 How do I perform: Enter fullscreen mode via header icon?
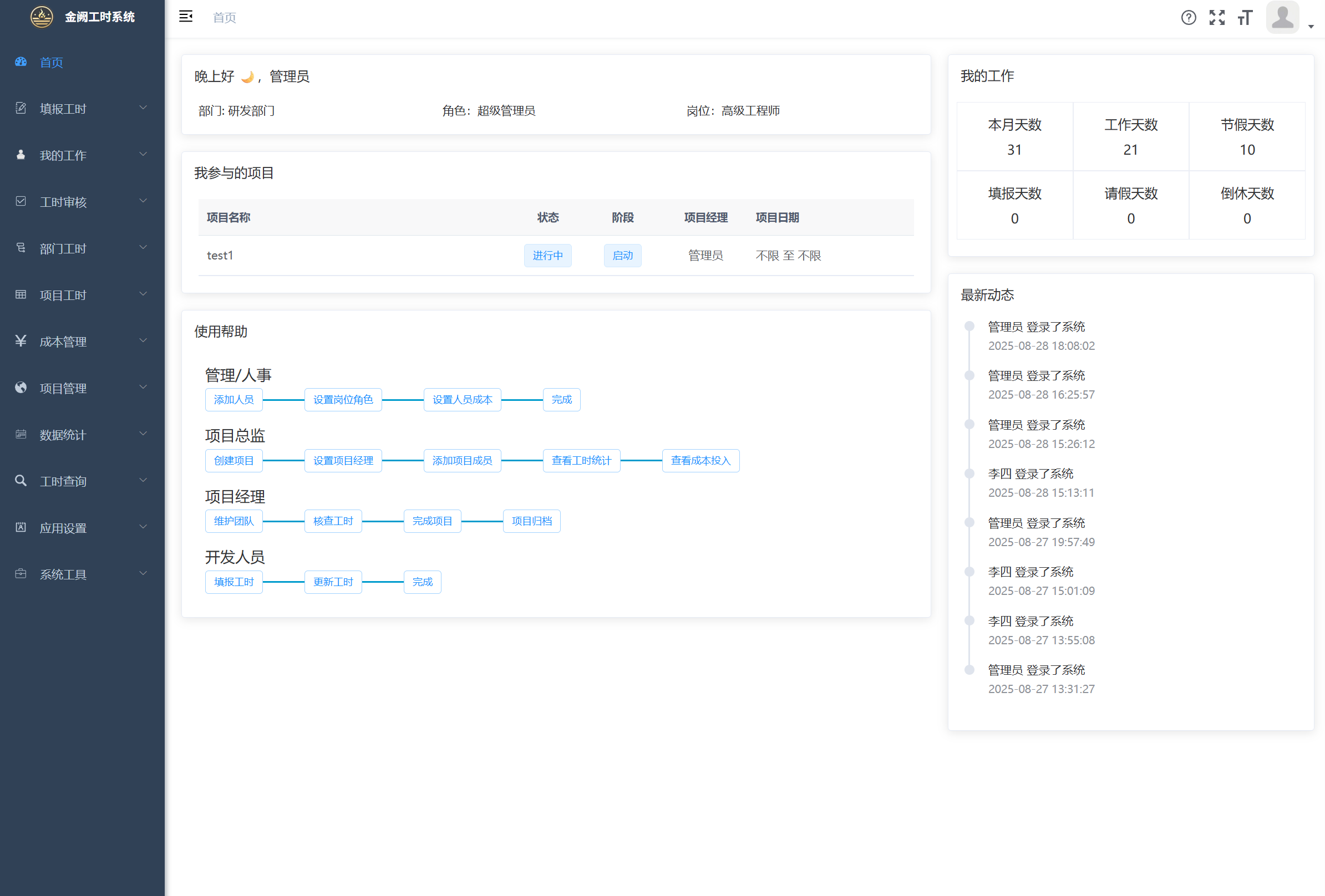tap(1217, 18)
